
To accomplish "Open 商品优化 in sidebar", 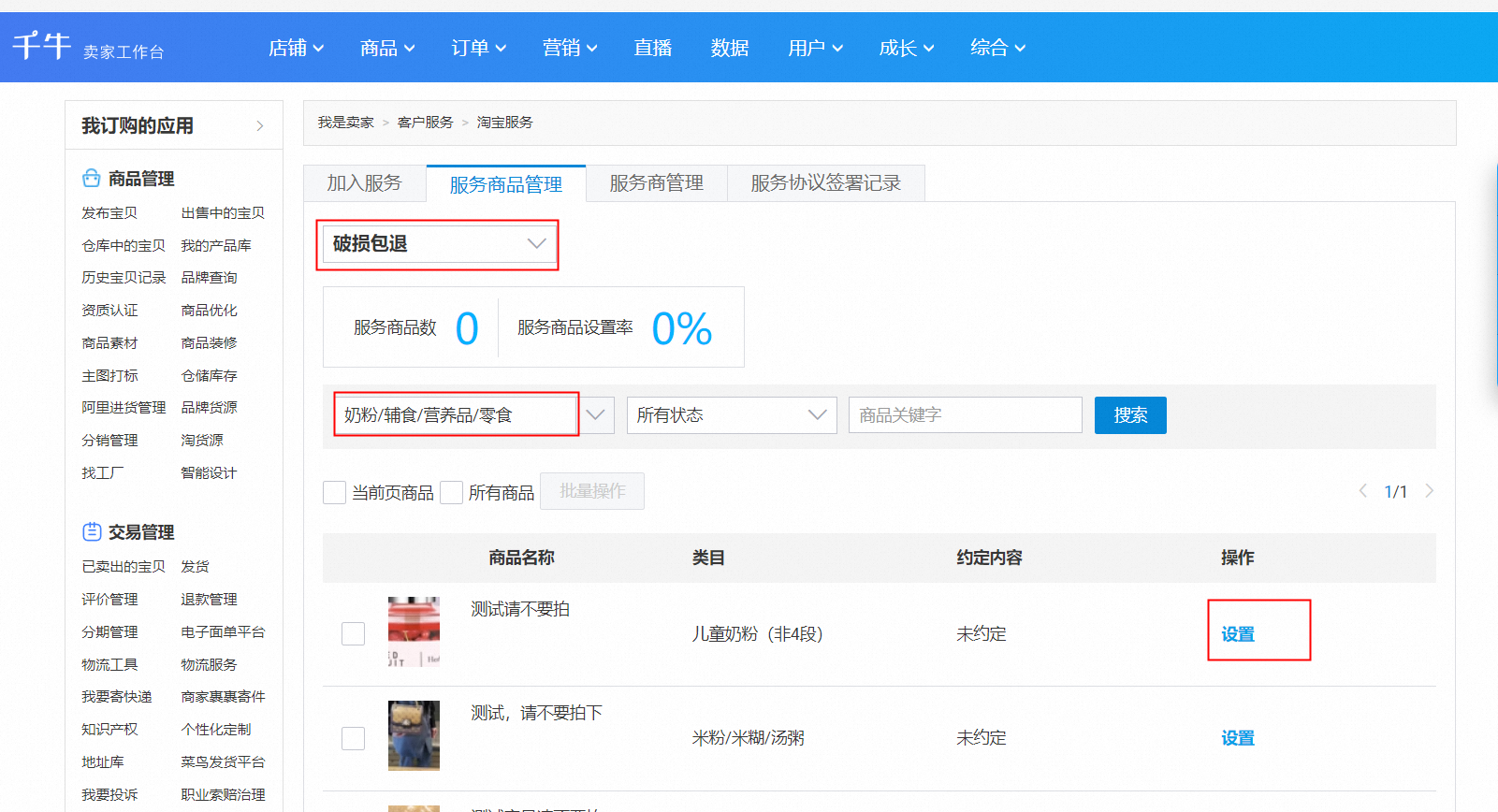I will point(209,311).
